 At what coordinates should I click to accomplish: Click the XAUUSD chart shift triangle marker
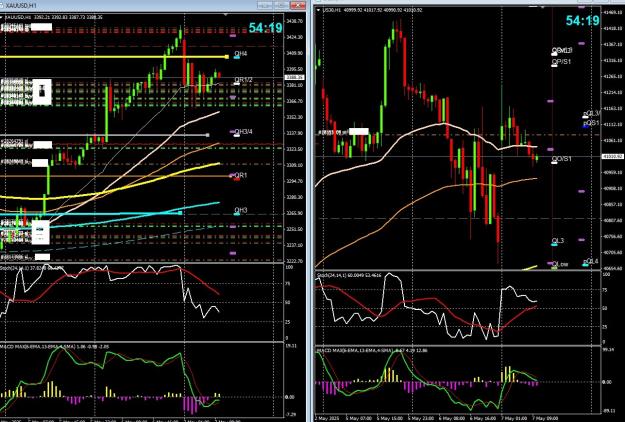point(226,14)
